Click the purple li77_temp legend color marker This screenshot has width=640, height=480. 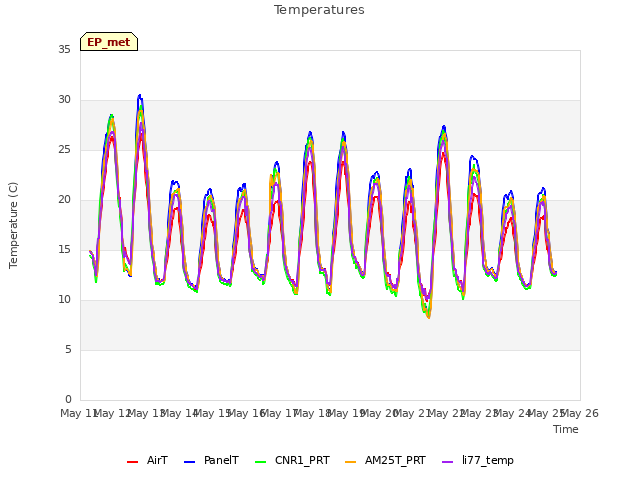pyautogui.click(x=448, y=462)
